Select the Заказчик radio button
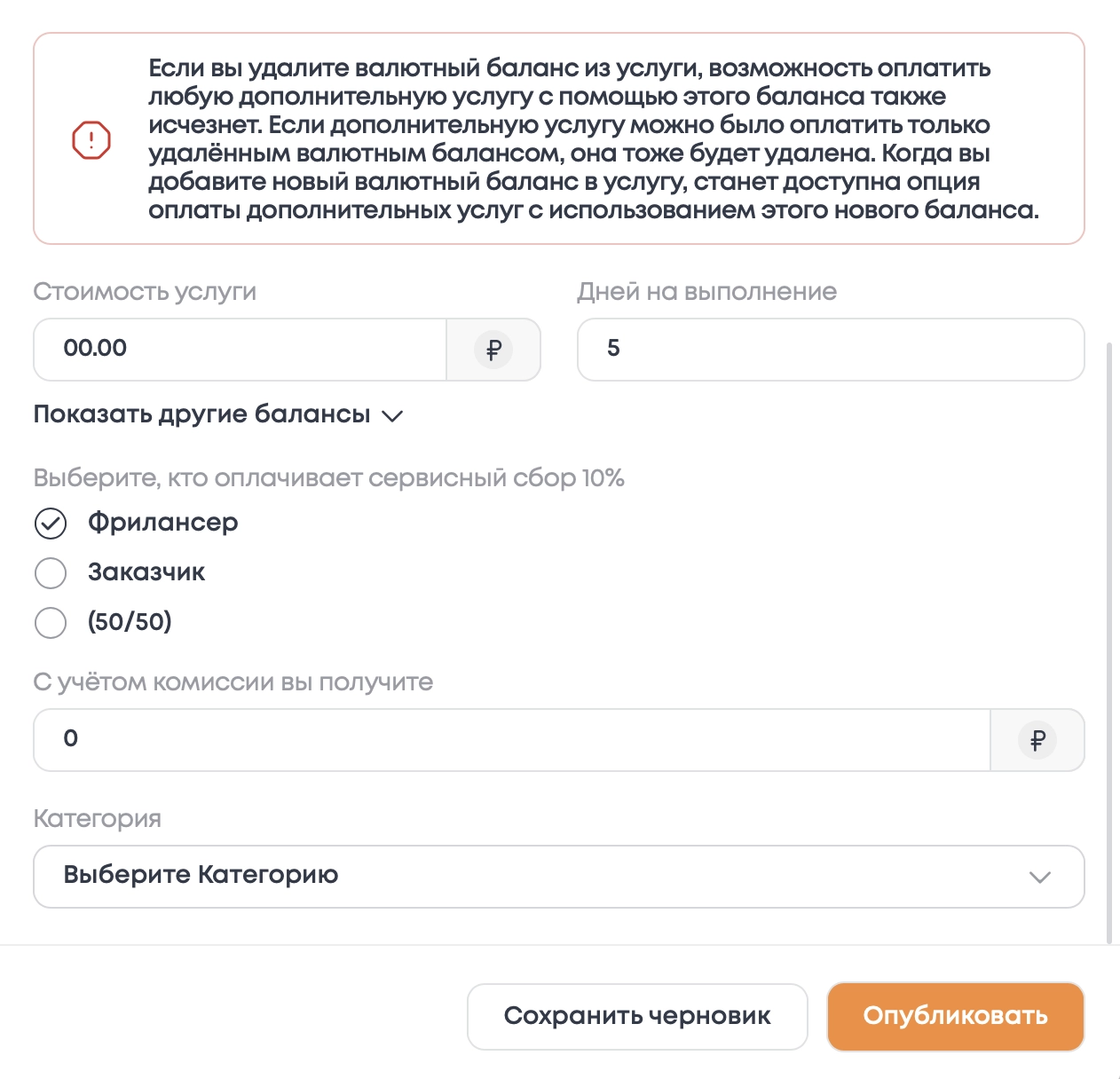Screen dimensions: 1120x1079 [51, 573]
